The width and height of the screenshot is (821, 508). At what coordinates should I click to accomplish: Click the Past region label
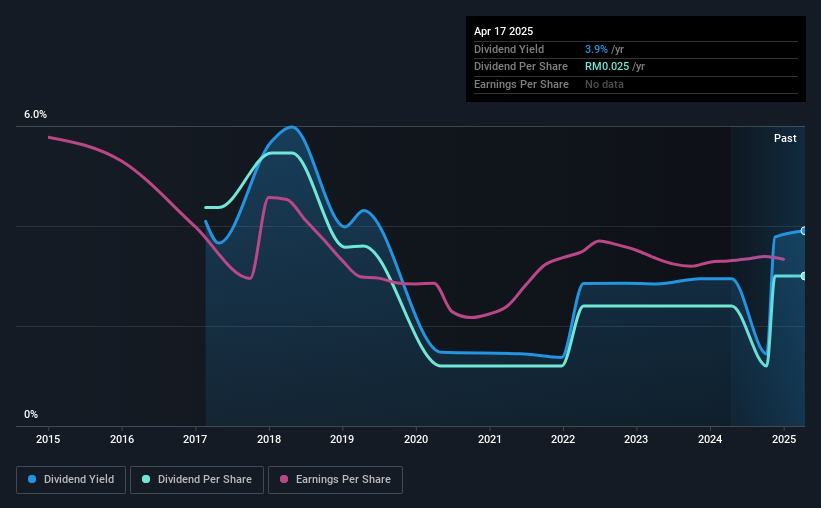click(785, 138)
